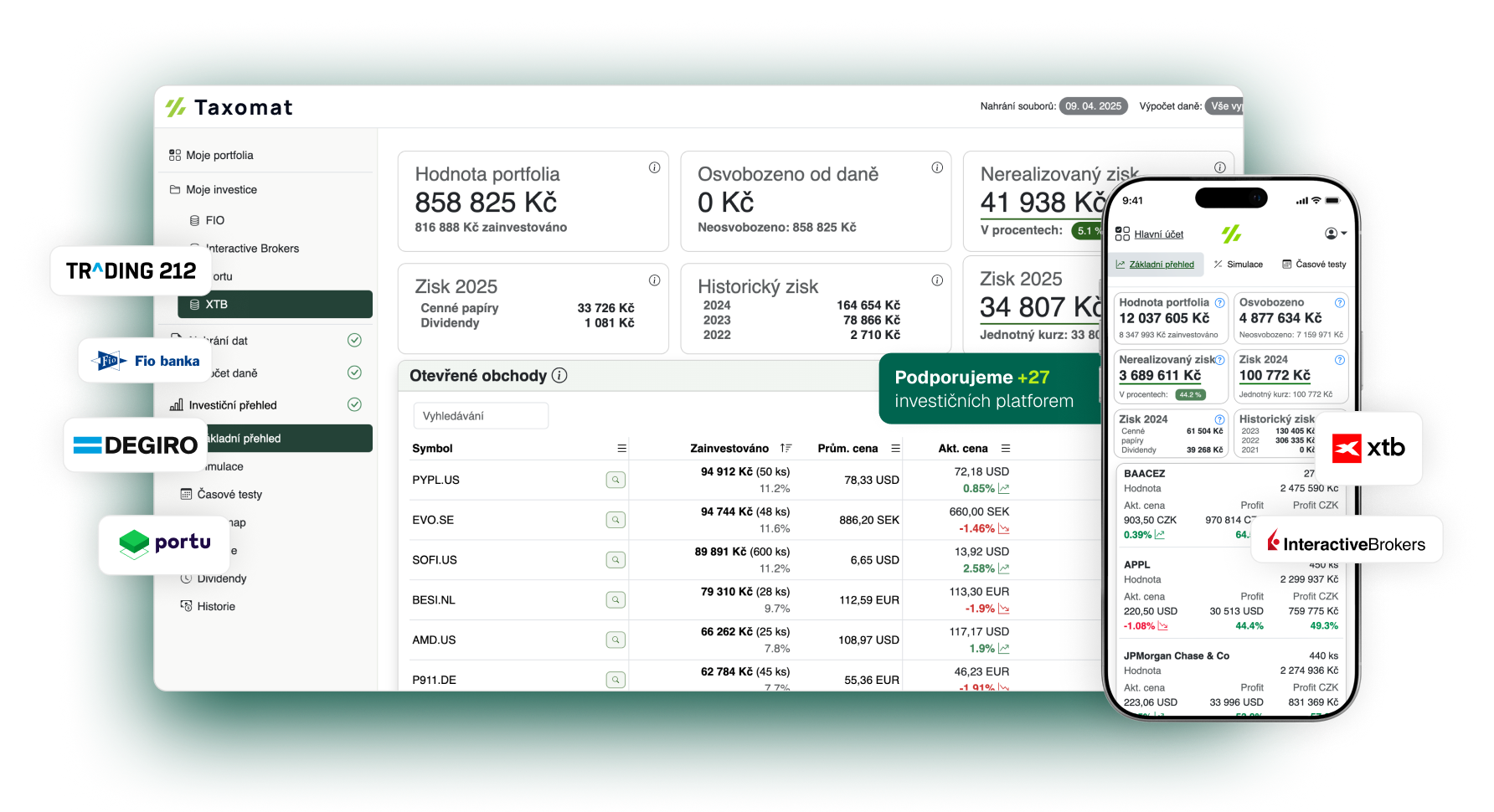
Task: Toggle the checkmark beside Investiční přehled
Action: (x=354, y=404)
